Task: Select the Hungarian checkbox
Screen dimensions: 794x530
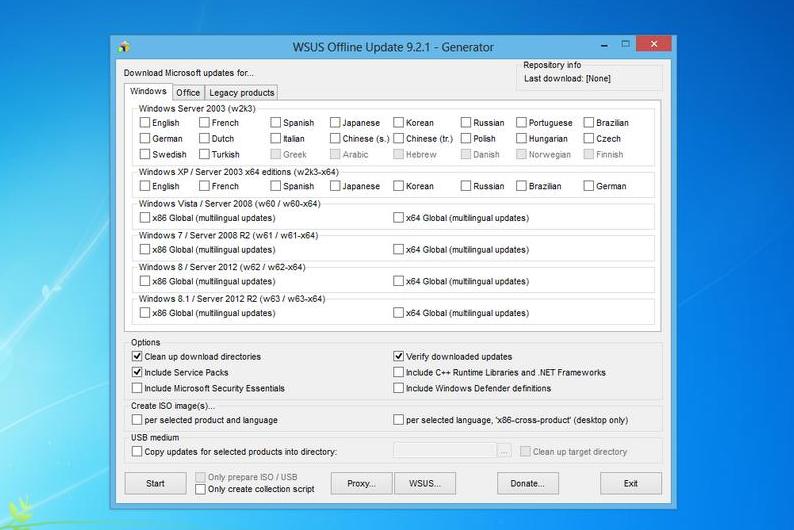Action: click(521, 138)
